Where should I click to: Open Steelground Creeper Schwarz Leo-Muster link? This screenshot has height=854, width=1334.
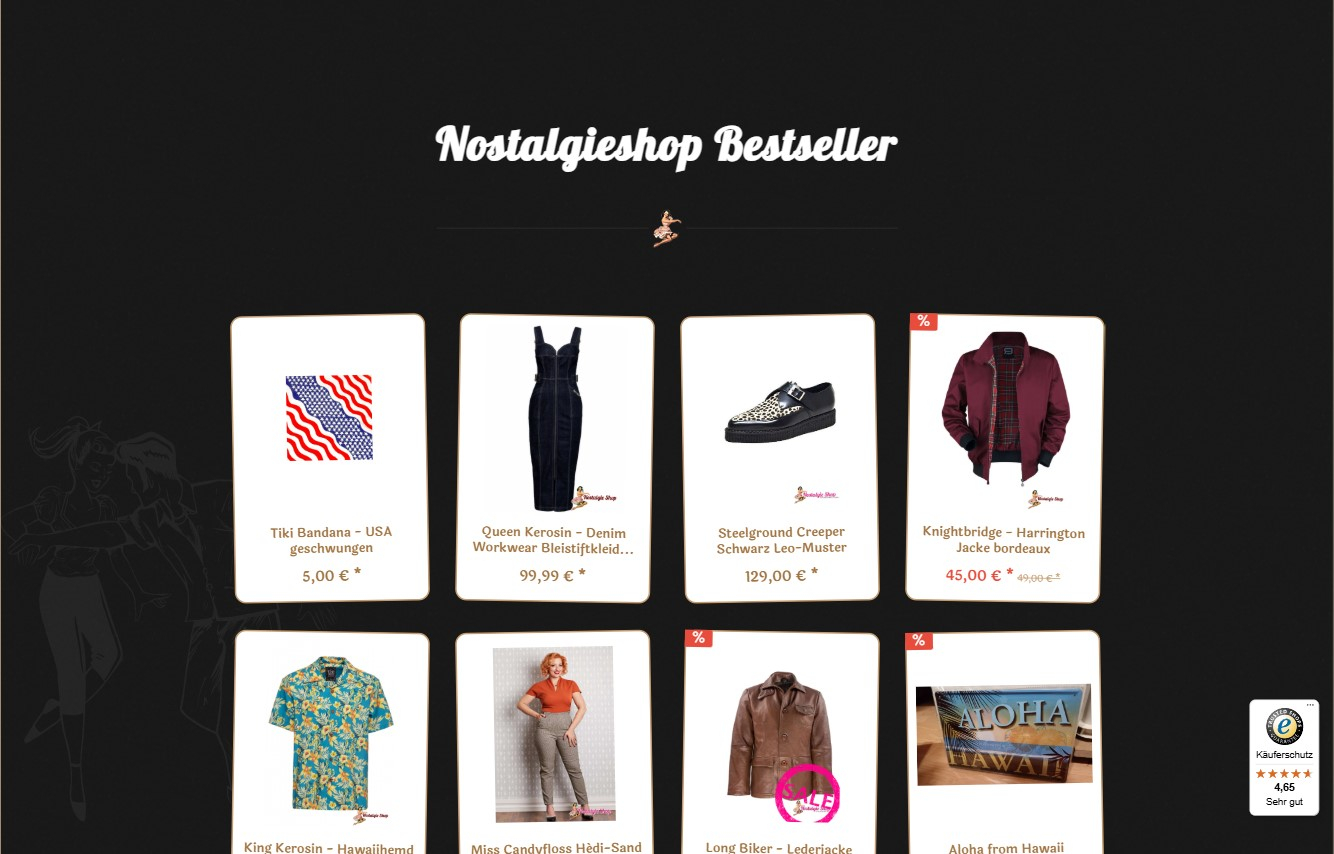pyautogui.click(x=781, y=540)
